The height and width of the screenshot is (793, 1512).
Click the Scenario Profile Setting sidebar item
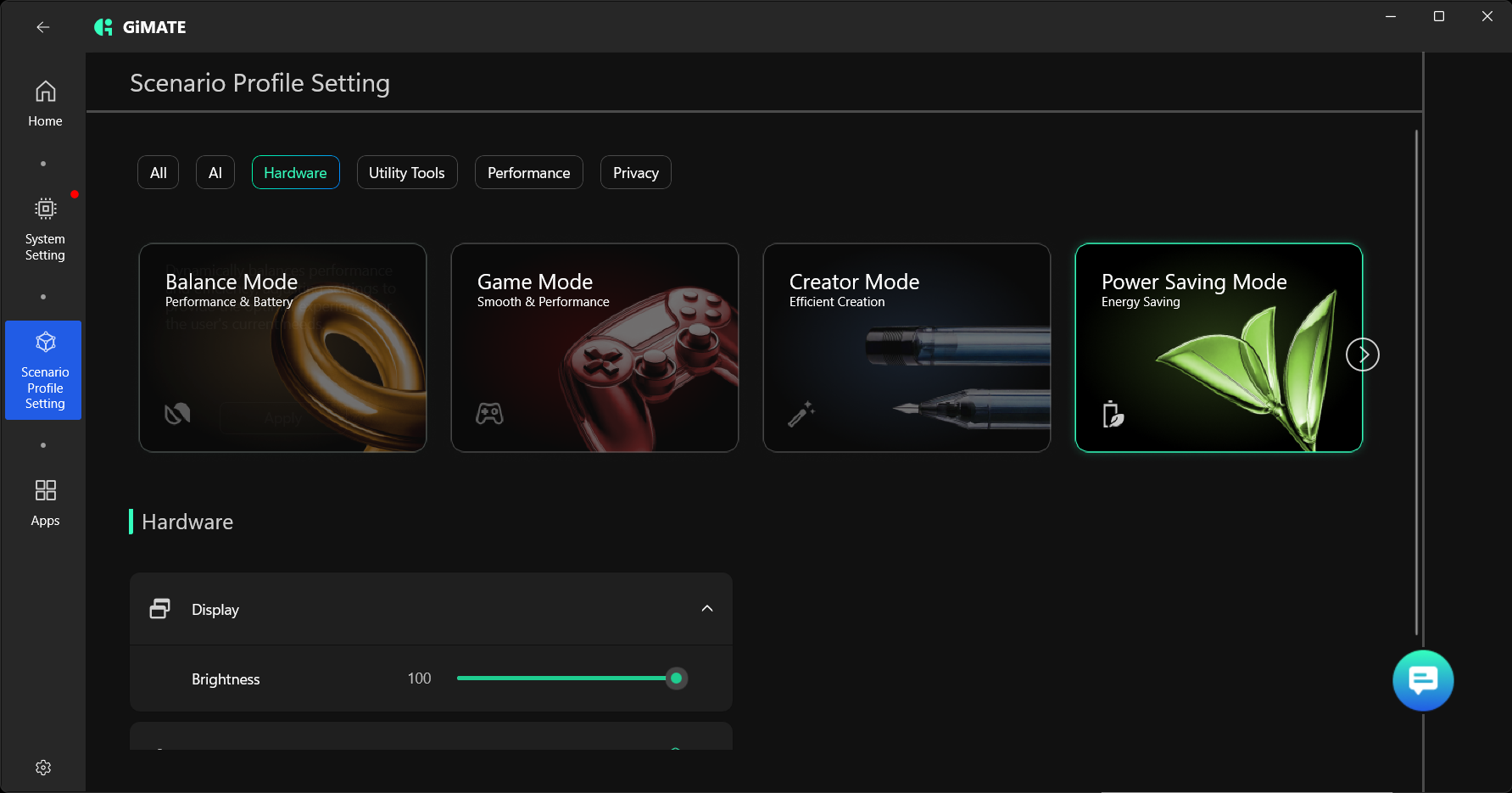point(44,370)
